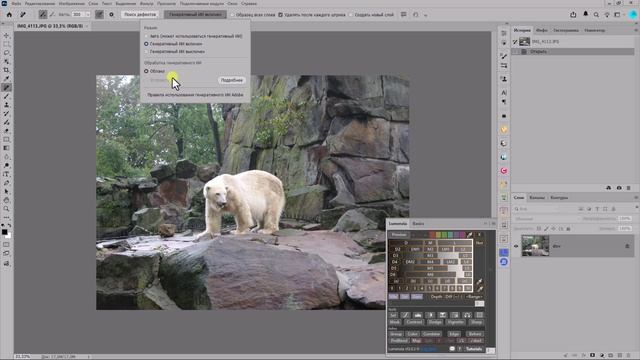
Task: Click the Lumenzia Tutorials button
Action: pos(474,349)
